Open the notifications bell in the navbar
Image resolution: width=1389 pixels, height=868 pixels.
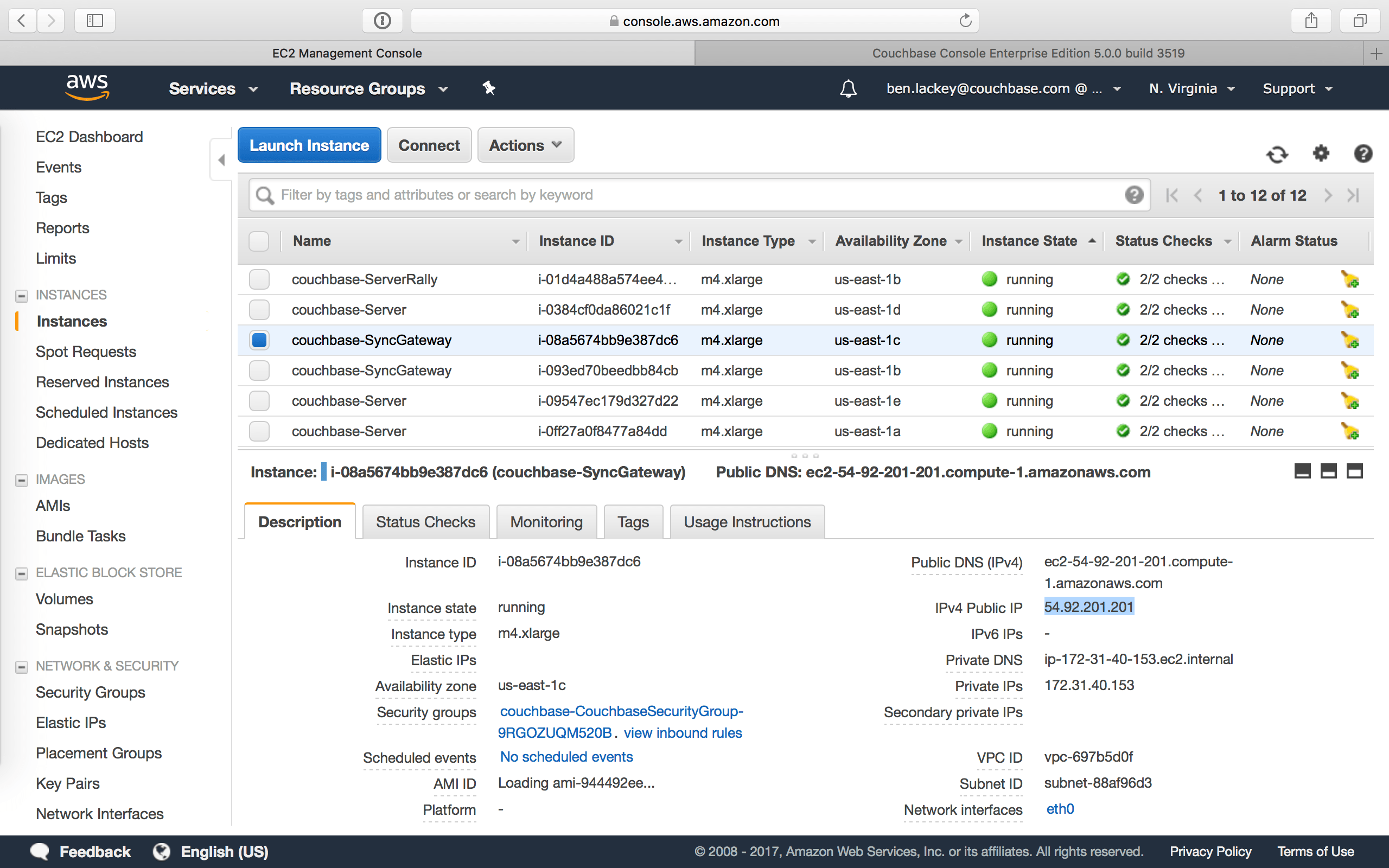tap(849, 88)
